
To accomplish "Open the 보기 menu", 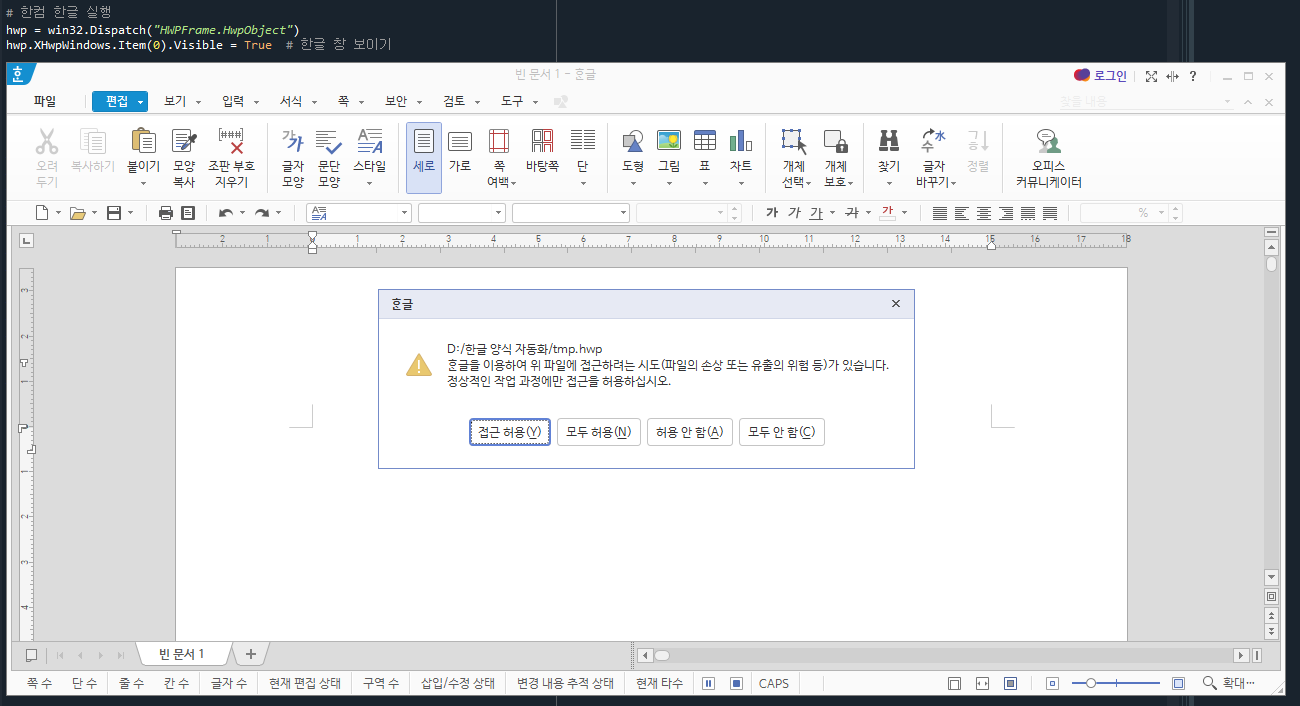I will tap(175, 101).
